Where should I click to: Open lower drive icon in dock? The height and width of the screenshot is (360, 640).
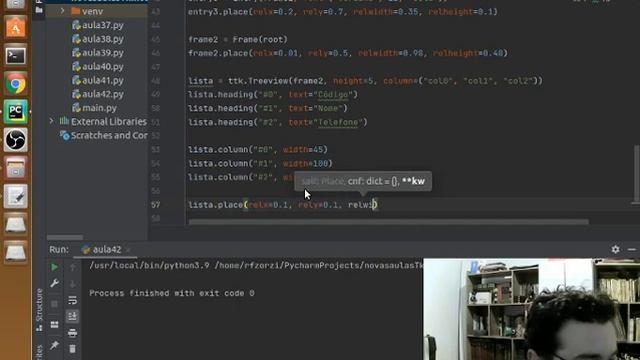tap(16, 252)
